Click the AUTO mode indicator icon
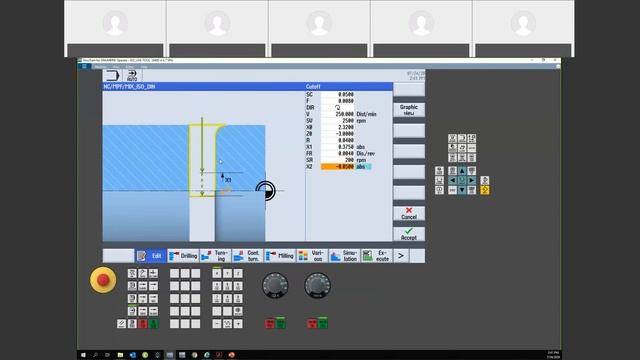The image size is (640, 360). [132, 76]
